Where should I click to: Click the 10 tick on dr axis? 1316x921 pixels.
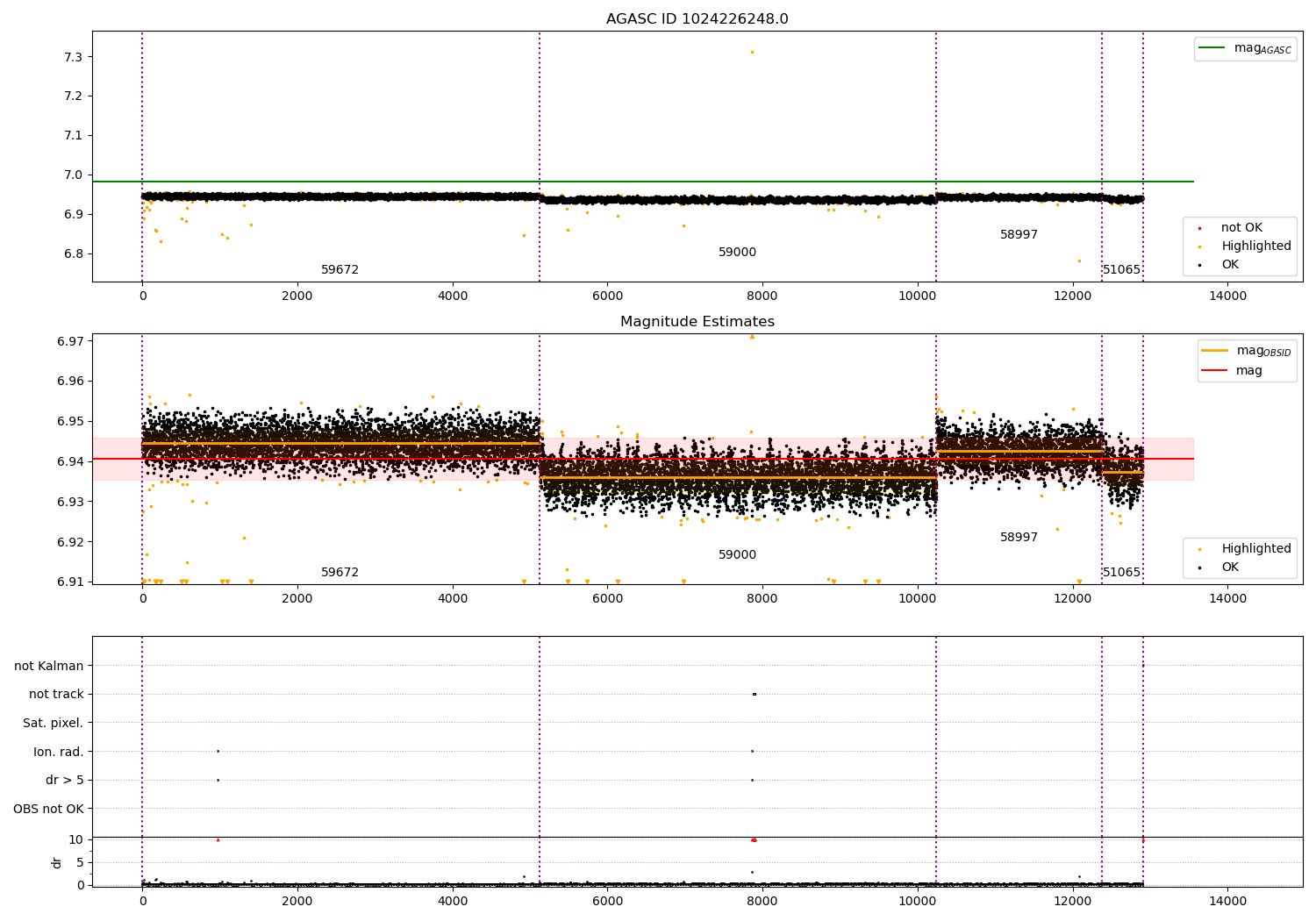[76, 840]
